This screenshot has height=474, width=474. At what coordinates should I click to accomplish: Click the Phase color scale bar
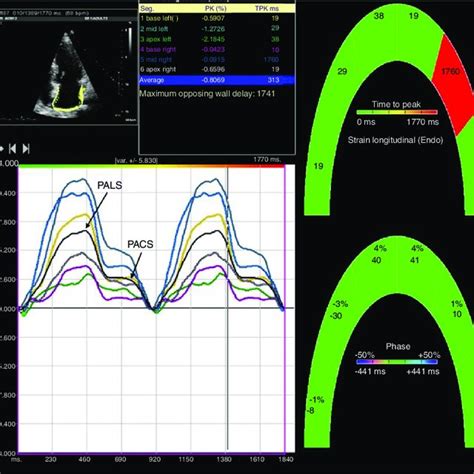tap(397, 362)
